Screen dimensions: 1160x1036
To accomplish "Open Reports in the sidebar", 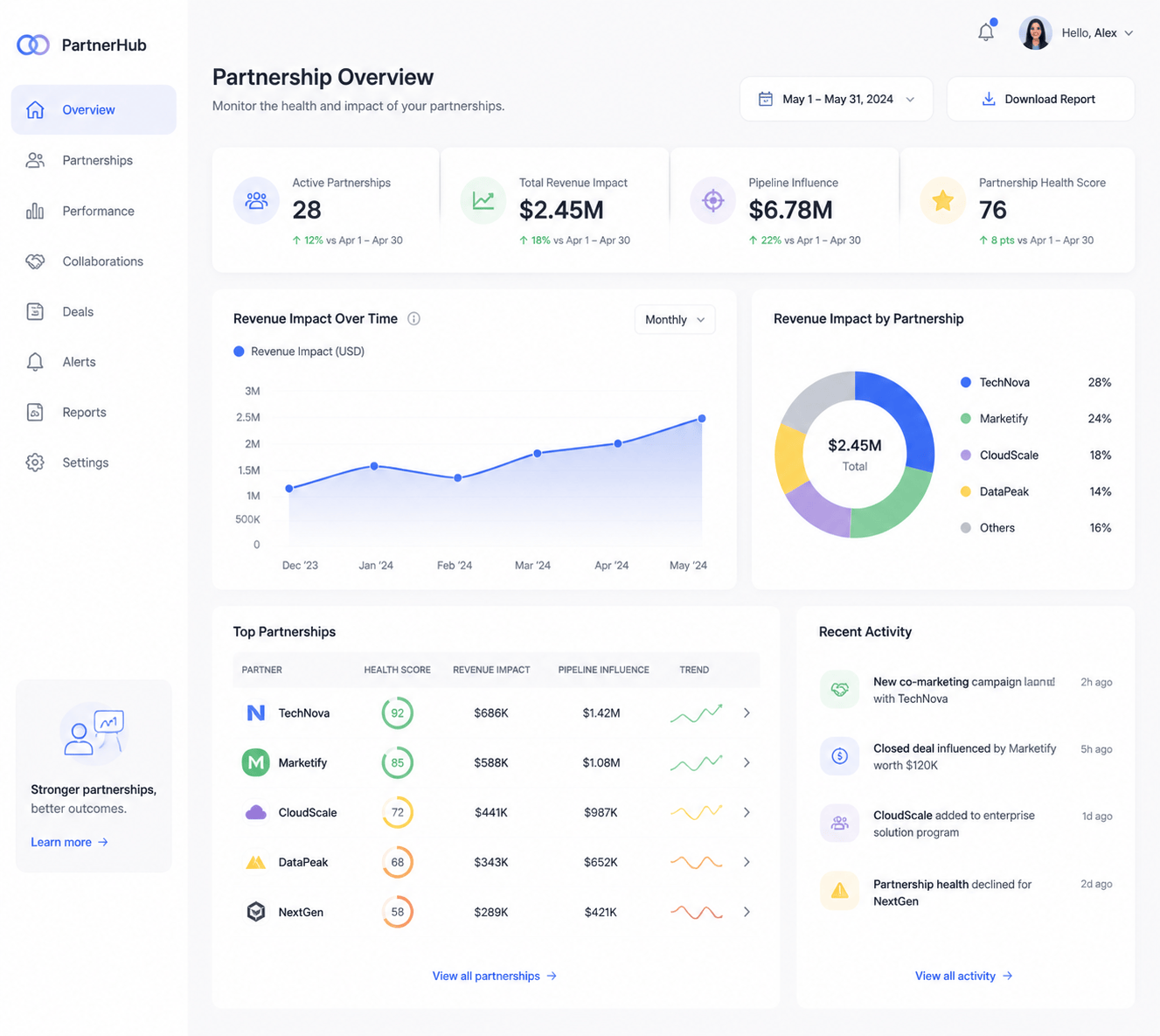I will [x=94, y=413].
